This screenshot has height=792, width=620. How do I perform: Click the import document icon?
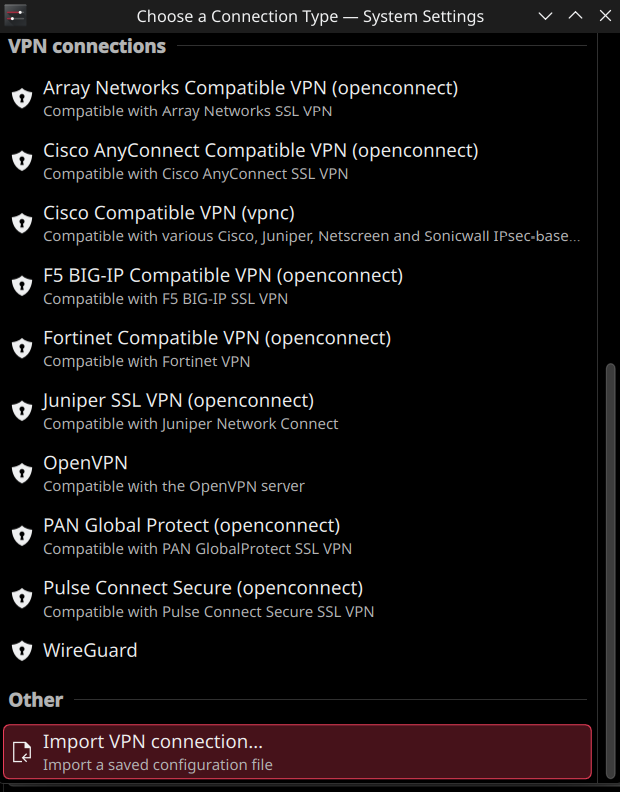pos(21,752)
